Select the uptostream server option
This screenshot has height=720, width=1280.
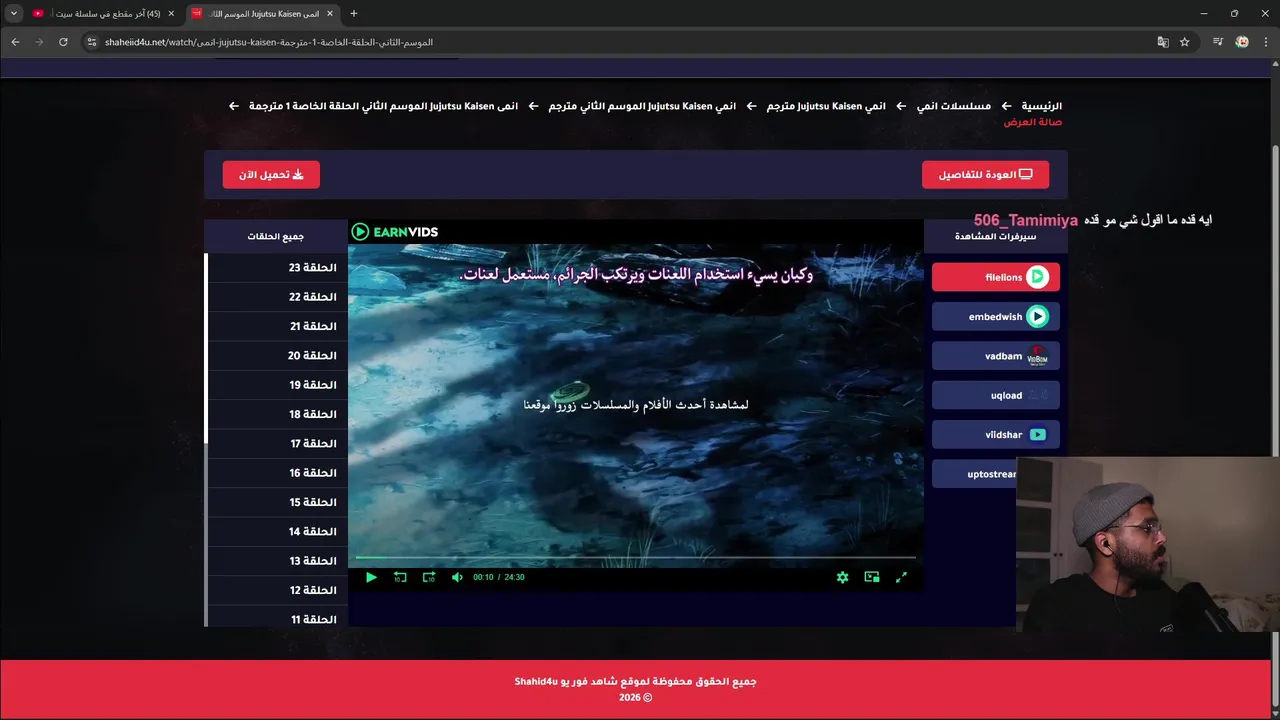pyautogui.click(x=975, y=474)
